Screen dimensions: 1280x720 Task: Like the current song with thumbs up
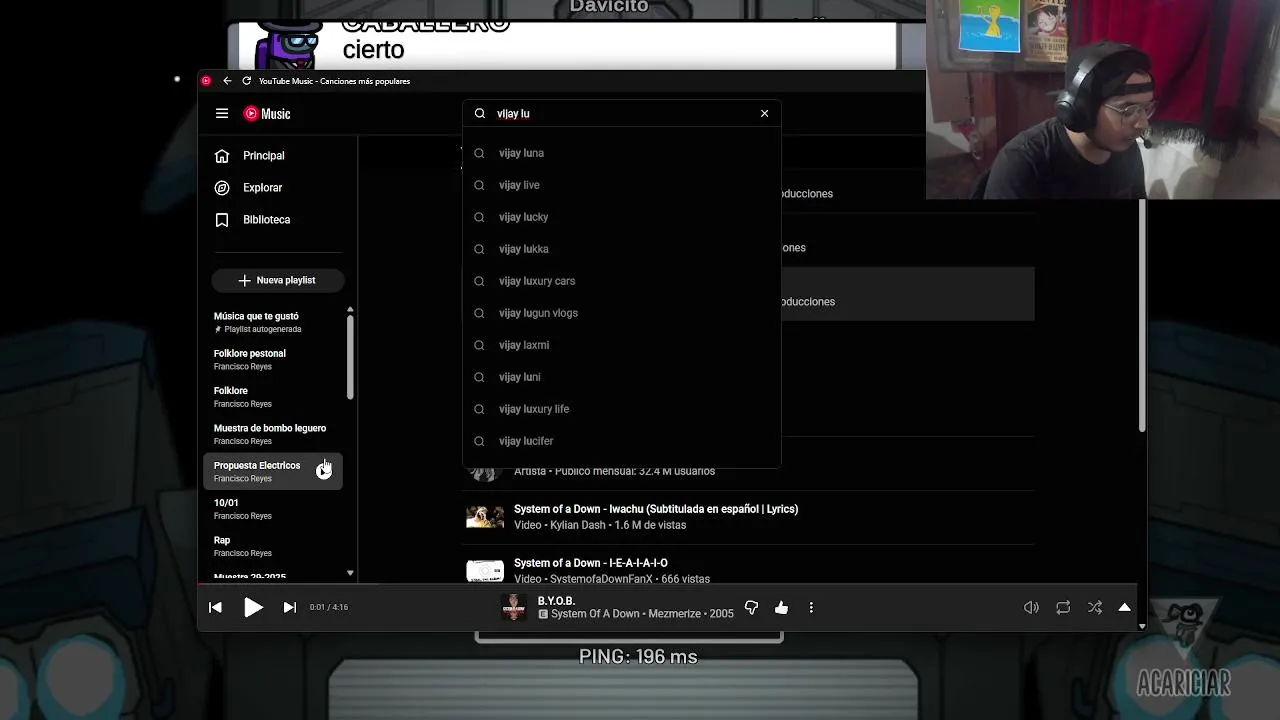click(x=781, y=607)
